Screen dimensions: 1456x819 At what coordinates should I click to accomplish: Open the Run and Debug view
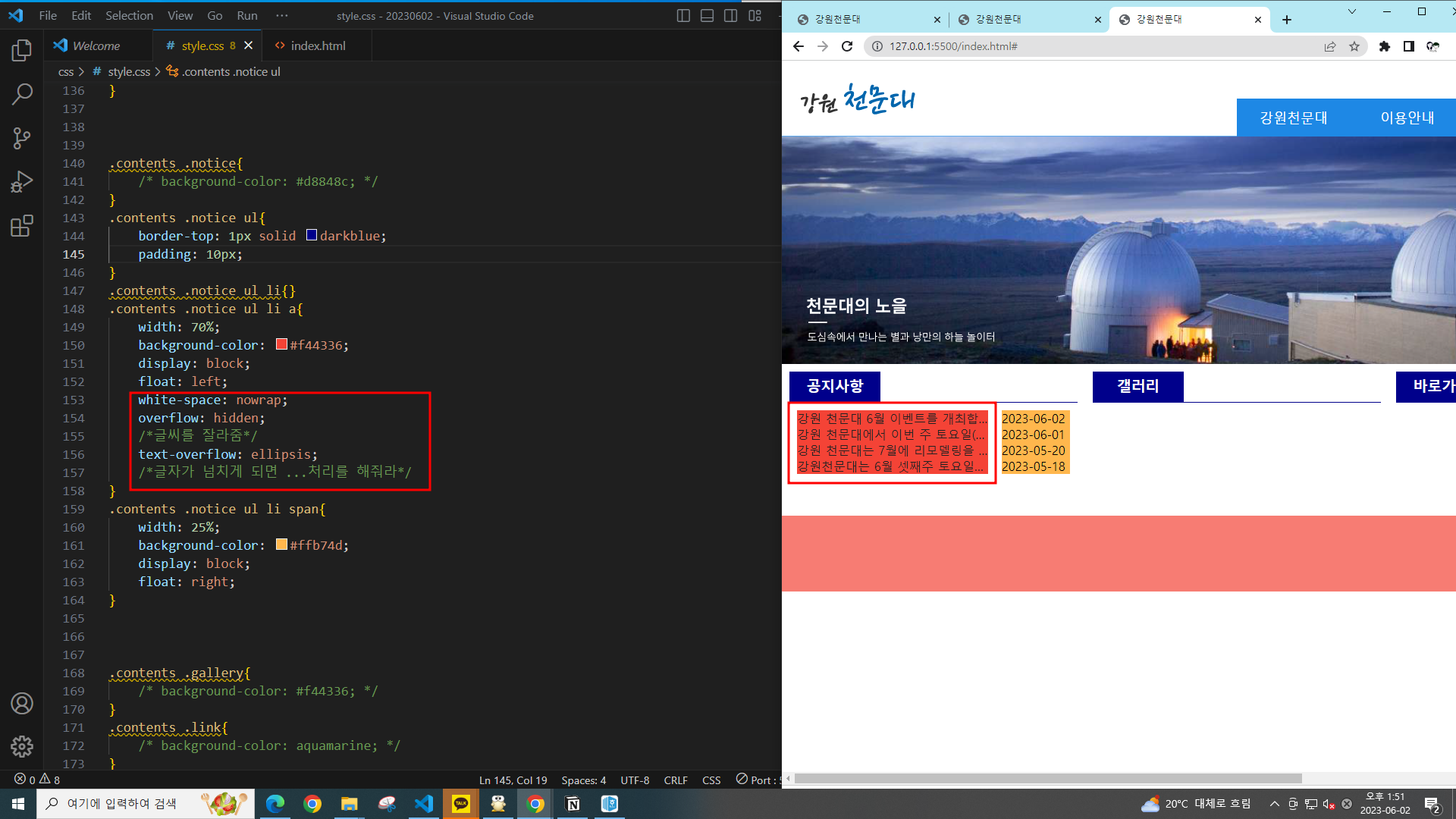(22, 182)
